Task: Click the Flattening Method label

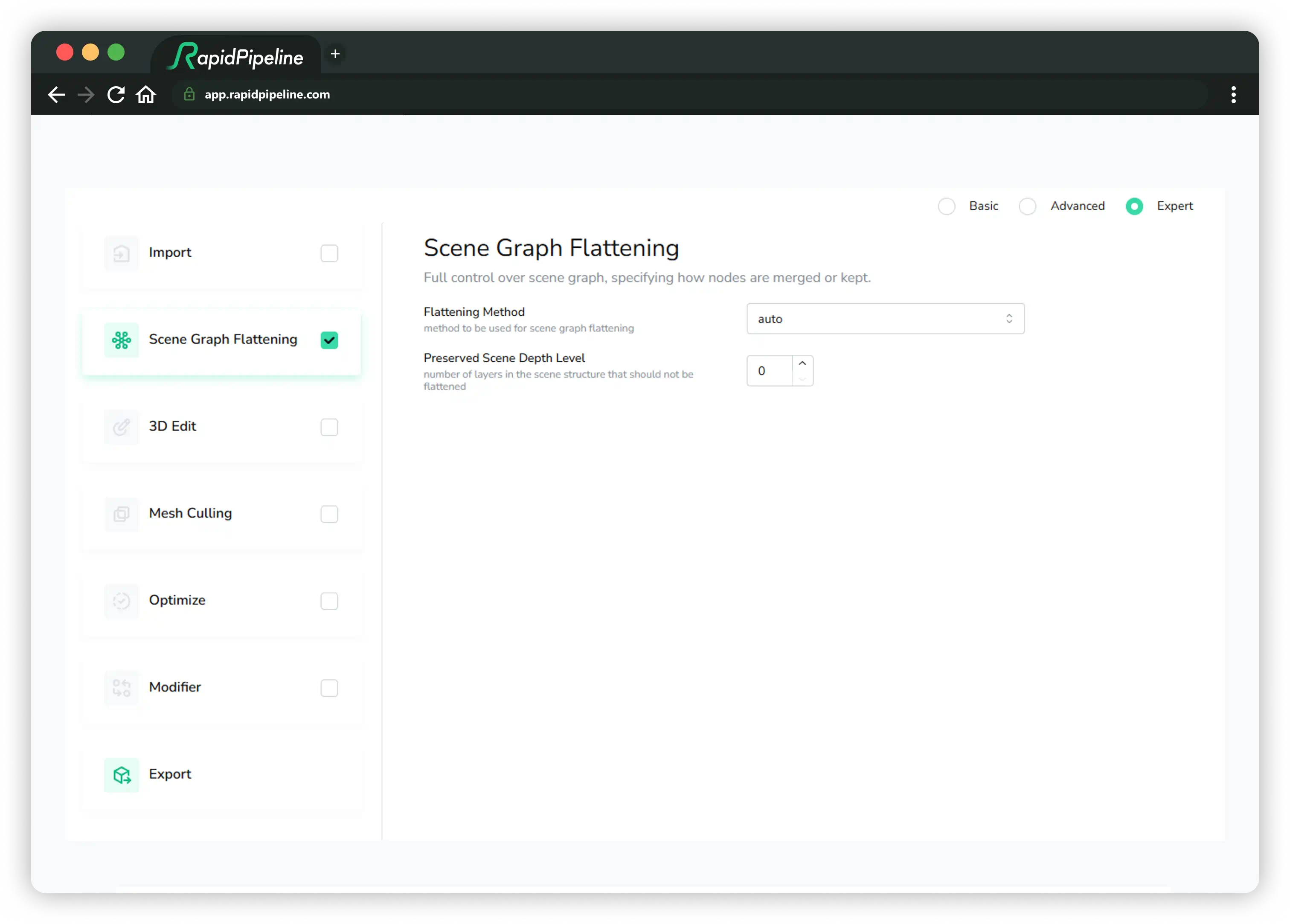Action: pyautogui.click(x=474, y=312)
